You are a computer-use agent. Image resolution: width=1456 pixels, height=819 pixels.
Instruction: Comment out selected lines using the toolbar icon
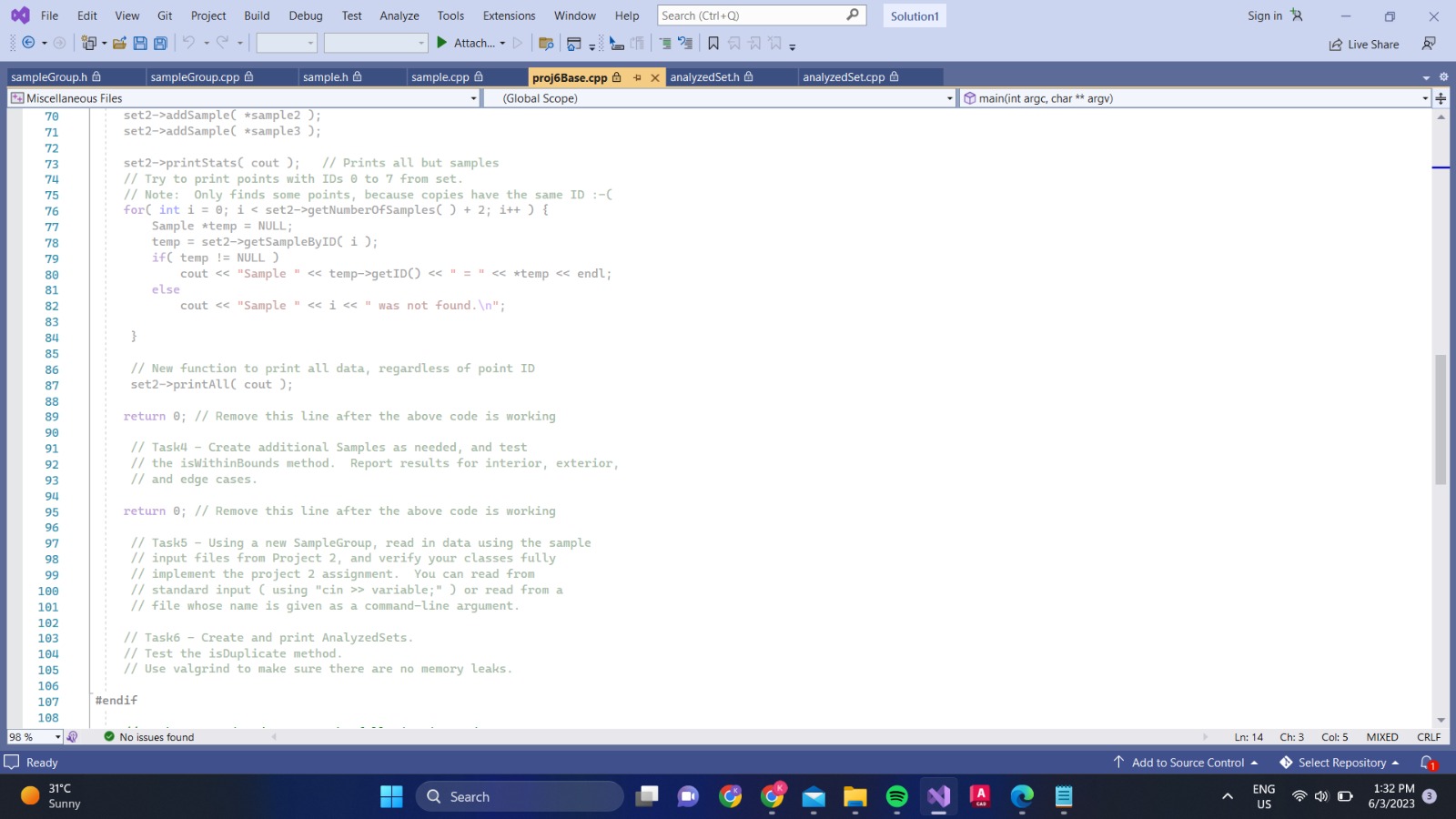pyautogui.click(x=665, y=43)
